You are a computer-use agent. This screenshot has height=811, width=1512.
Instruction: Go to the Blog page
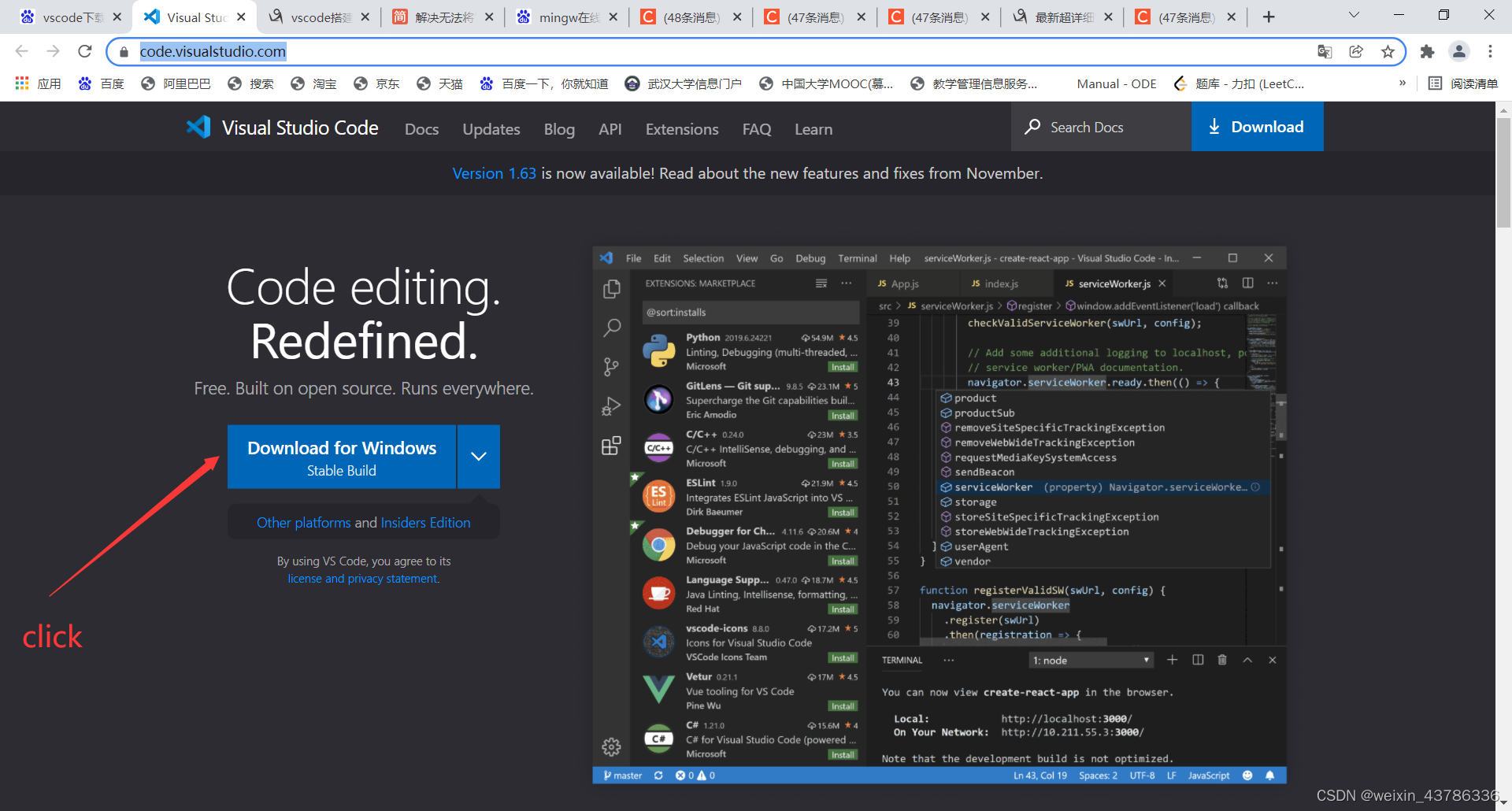(x=559, y=129)
